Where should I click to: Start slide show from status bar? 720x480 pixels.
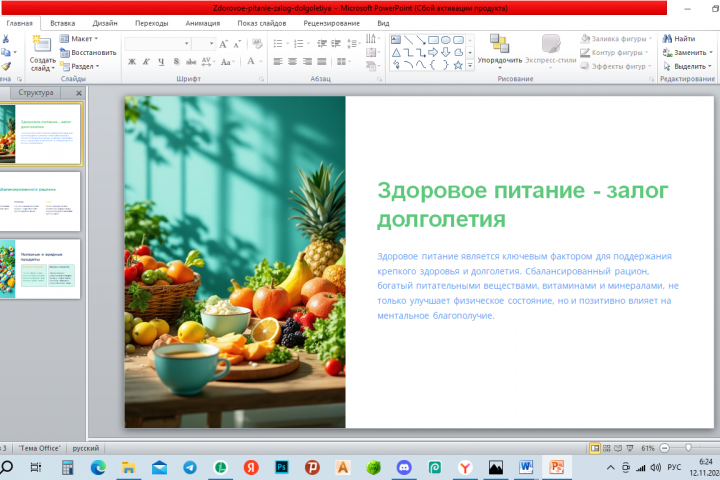[x=630, y=448]
